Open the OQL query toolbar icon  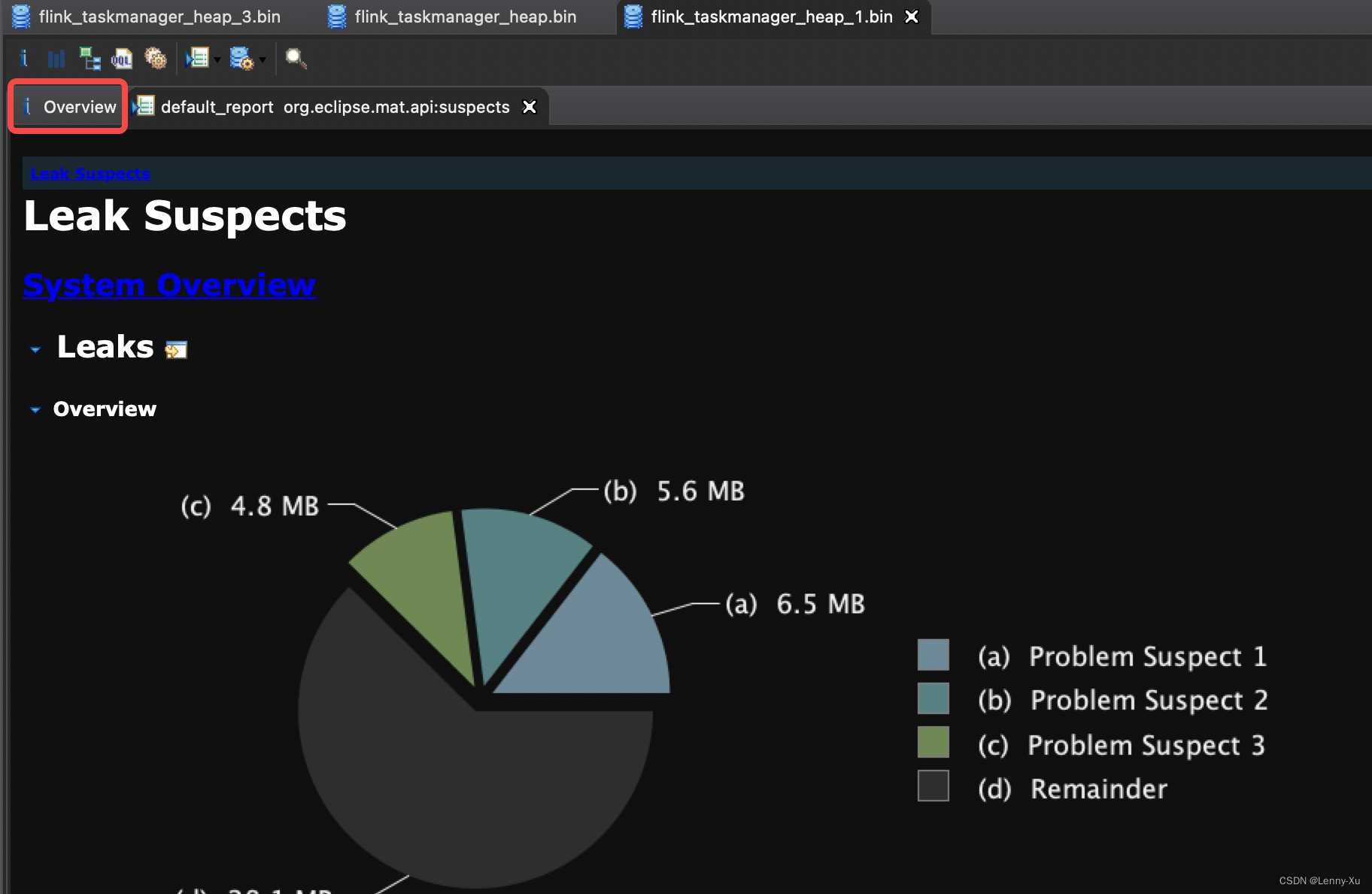[122, 58]
